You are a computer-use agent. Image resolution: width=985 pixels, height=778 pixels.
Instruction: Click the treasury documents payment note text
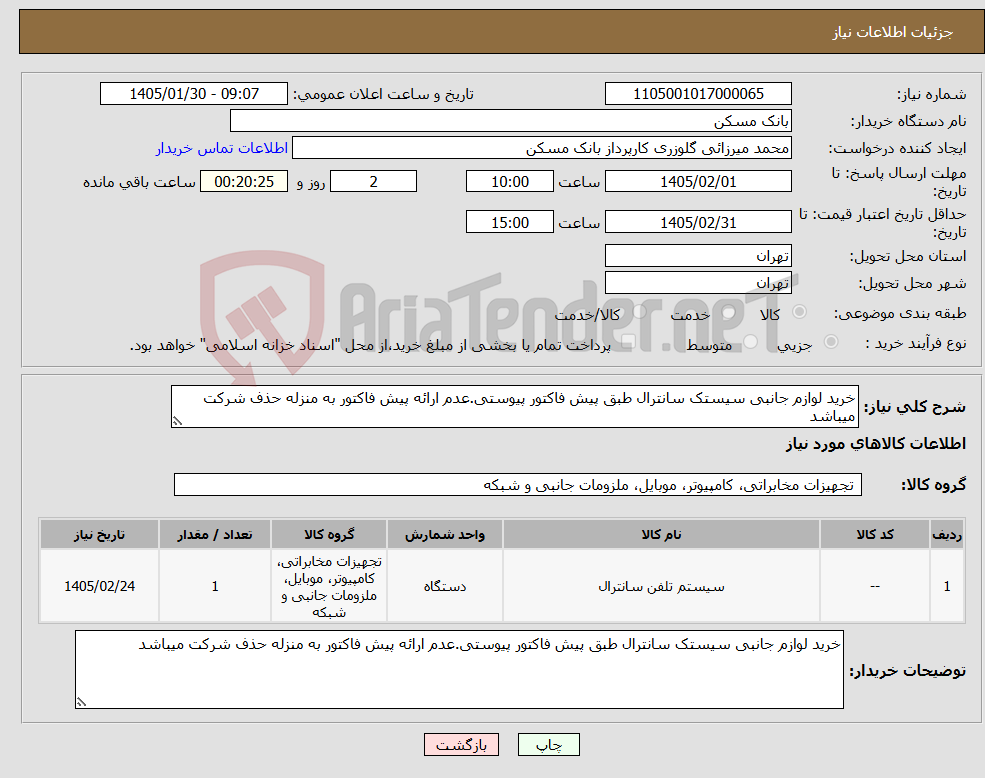[x=370, y=346]
